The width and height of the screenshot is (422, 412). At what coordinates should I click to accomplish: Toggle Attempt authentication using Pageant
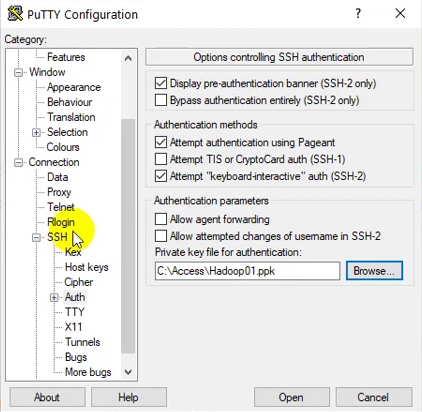pyautogui.click(x=161, y=142)
